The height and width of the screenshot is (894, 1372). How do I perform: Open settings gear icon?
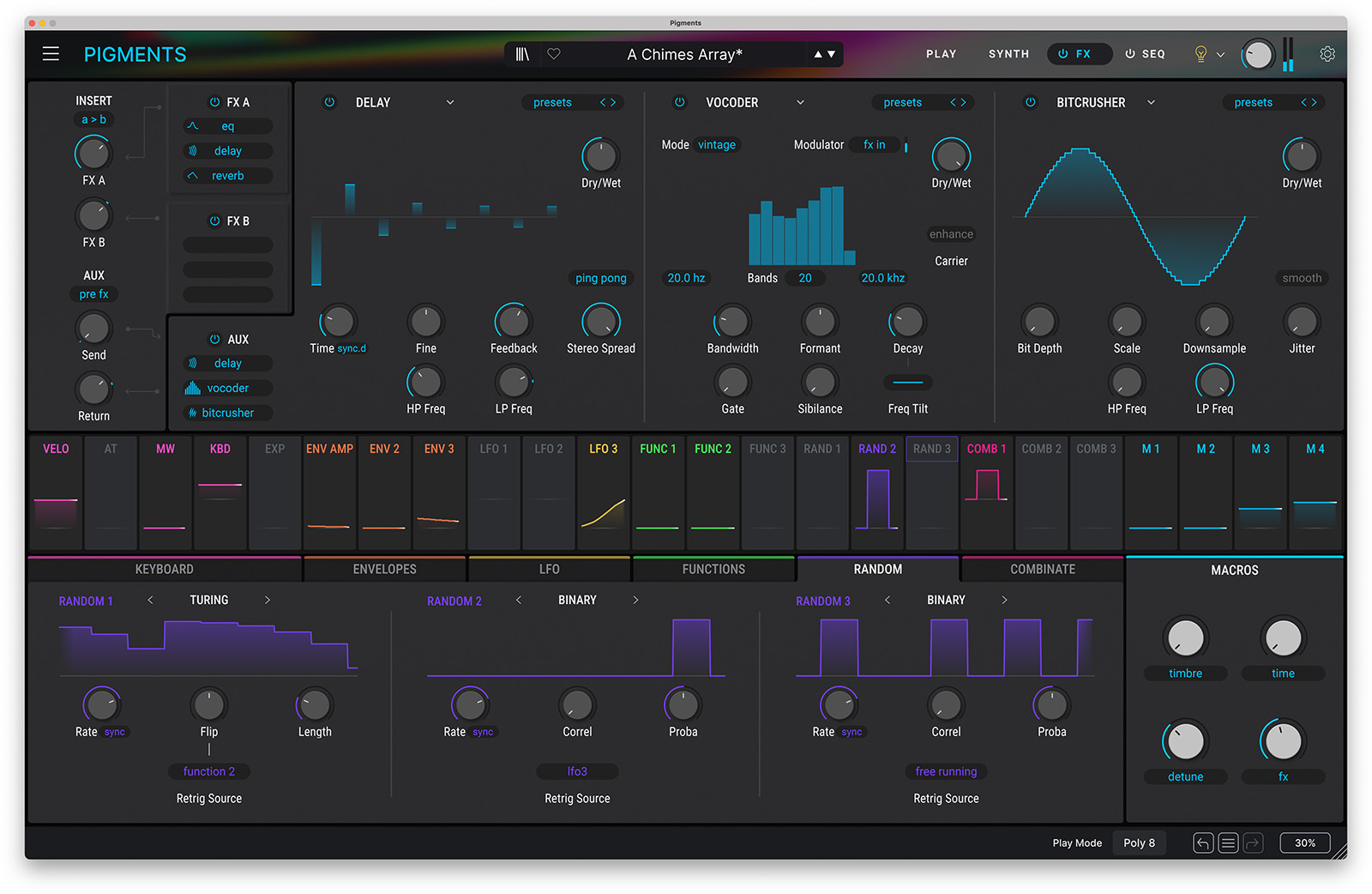coord(1327,54)
